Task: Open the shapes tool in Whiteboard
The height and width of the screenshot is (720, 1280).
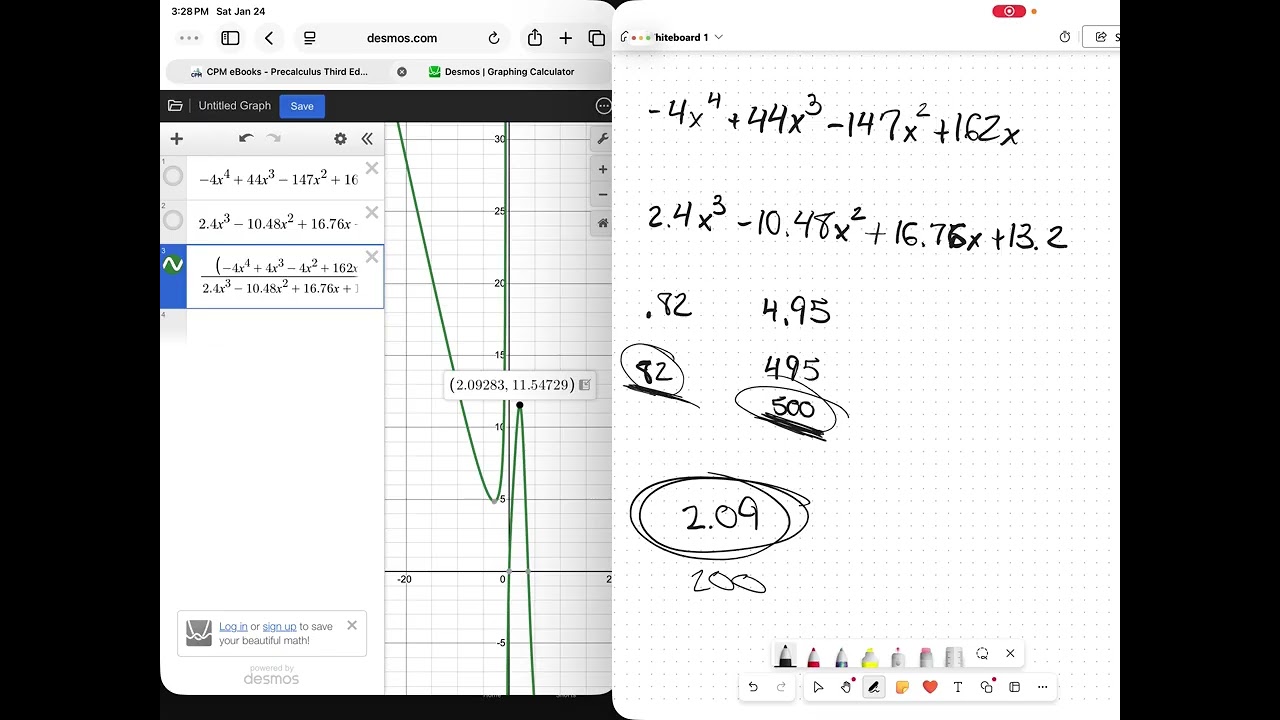Action: (987, 687)
